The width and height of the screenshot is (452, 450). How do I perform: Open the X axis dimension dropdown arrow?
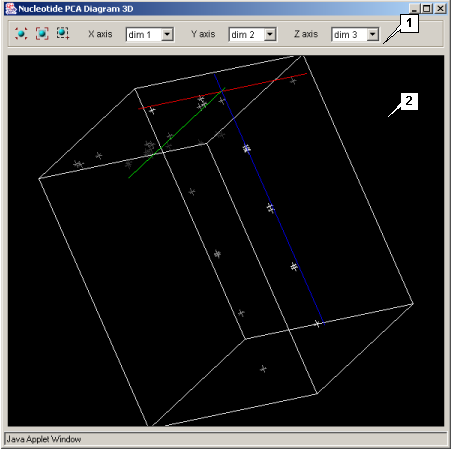click(x=167, y=34)
